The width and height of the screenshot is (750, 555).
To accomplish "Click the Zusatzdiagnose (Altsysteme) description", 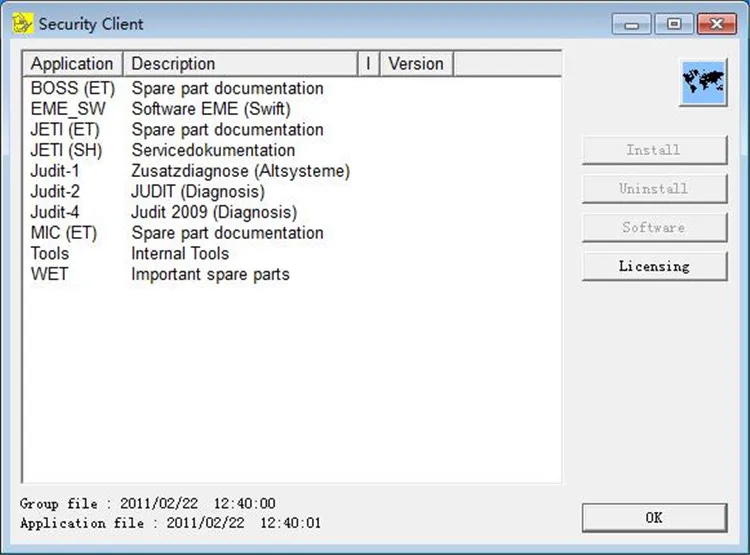I will pos(241,171).
